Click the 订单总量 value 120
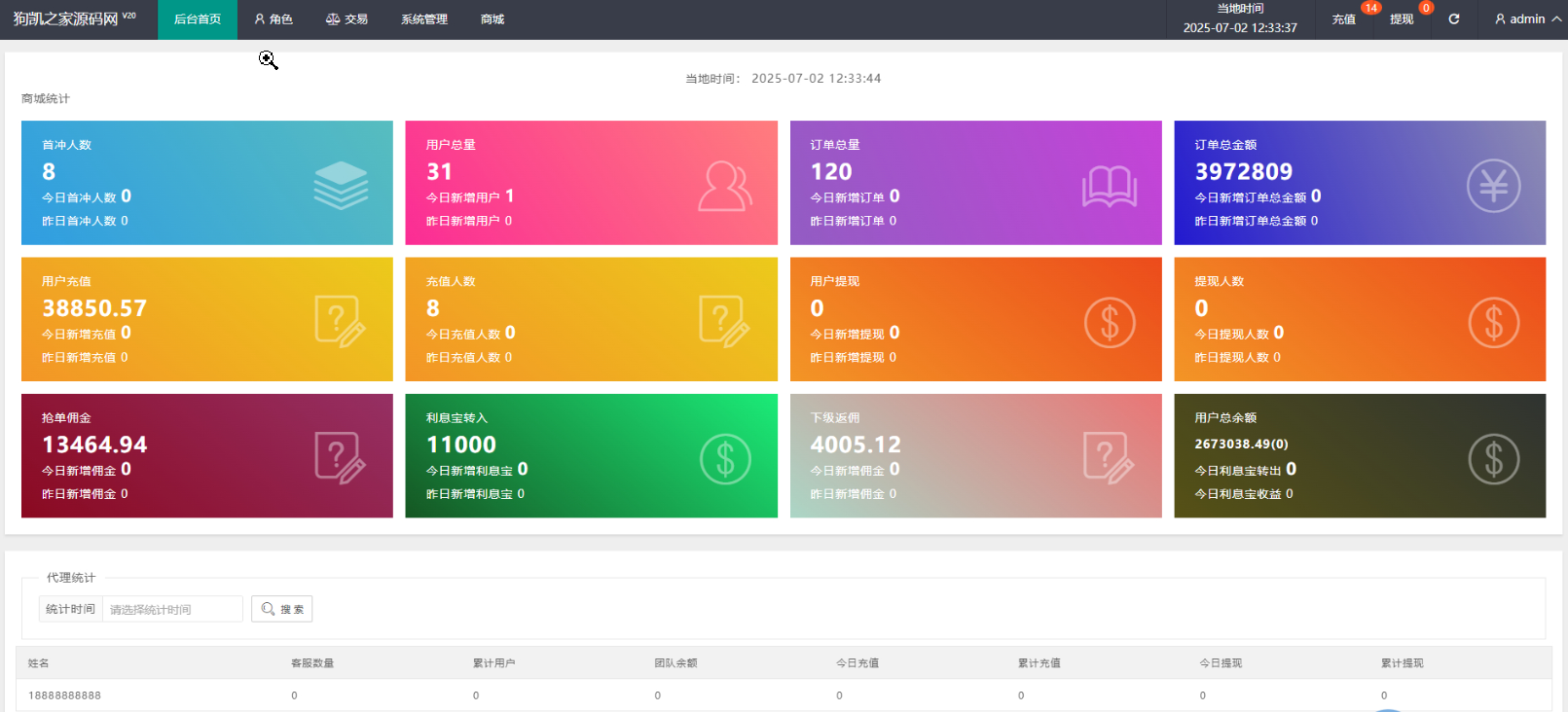This screenshot has width=1568, height=712. point(831,172)
